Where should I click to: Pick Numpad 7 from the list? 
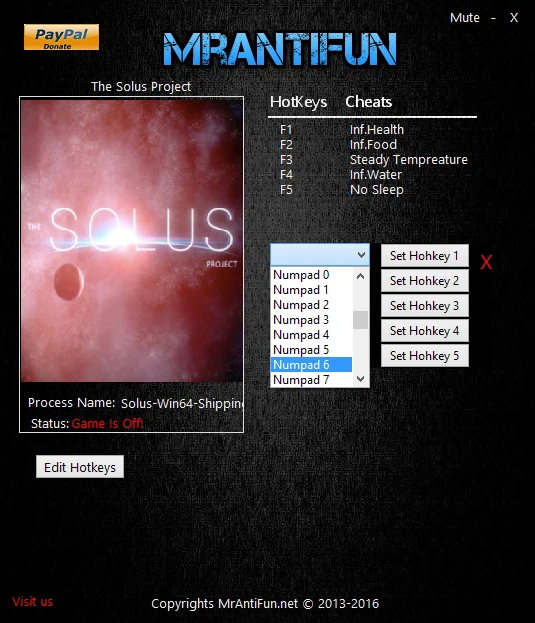311,380
